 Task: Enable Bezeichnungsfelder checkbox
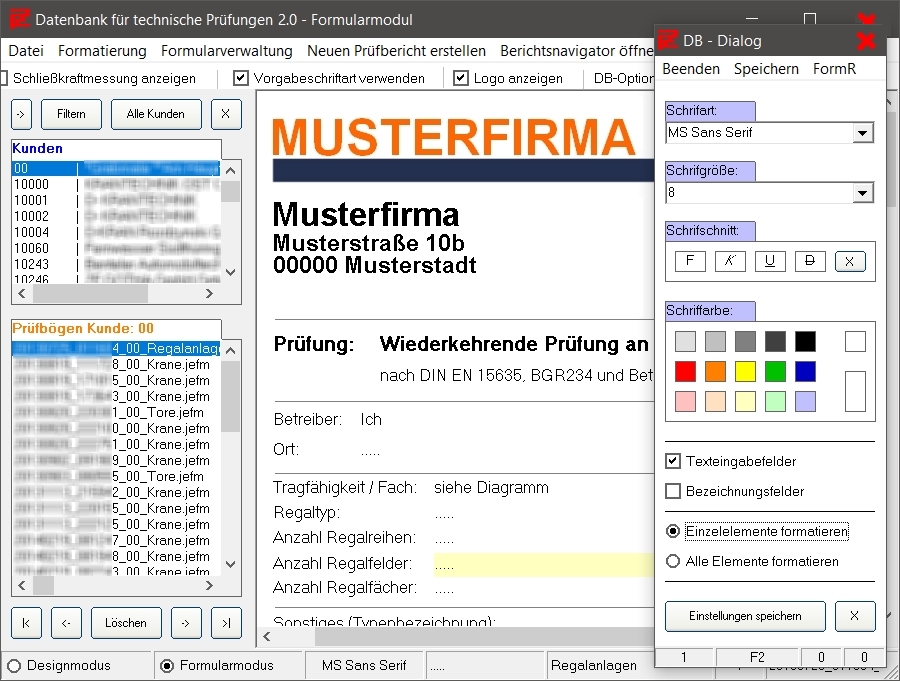pyautogui.click(x=673, y=491)
